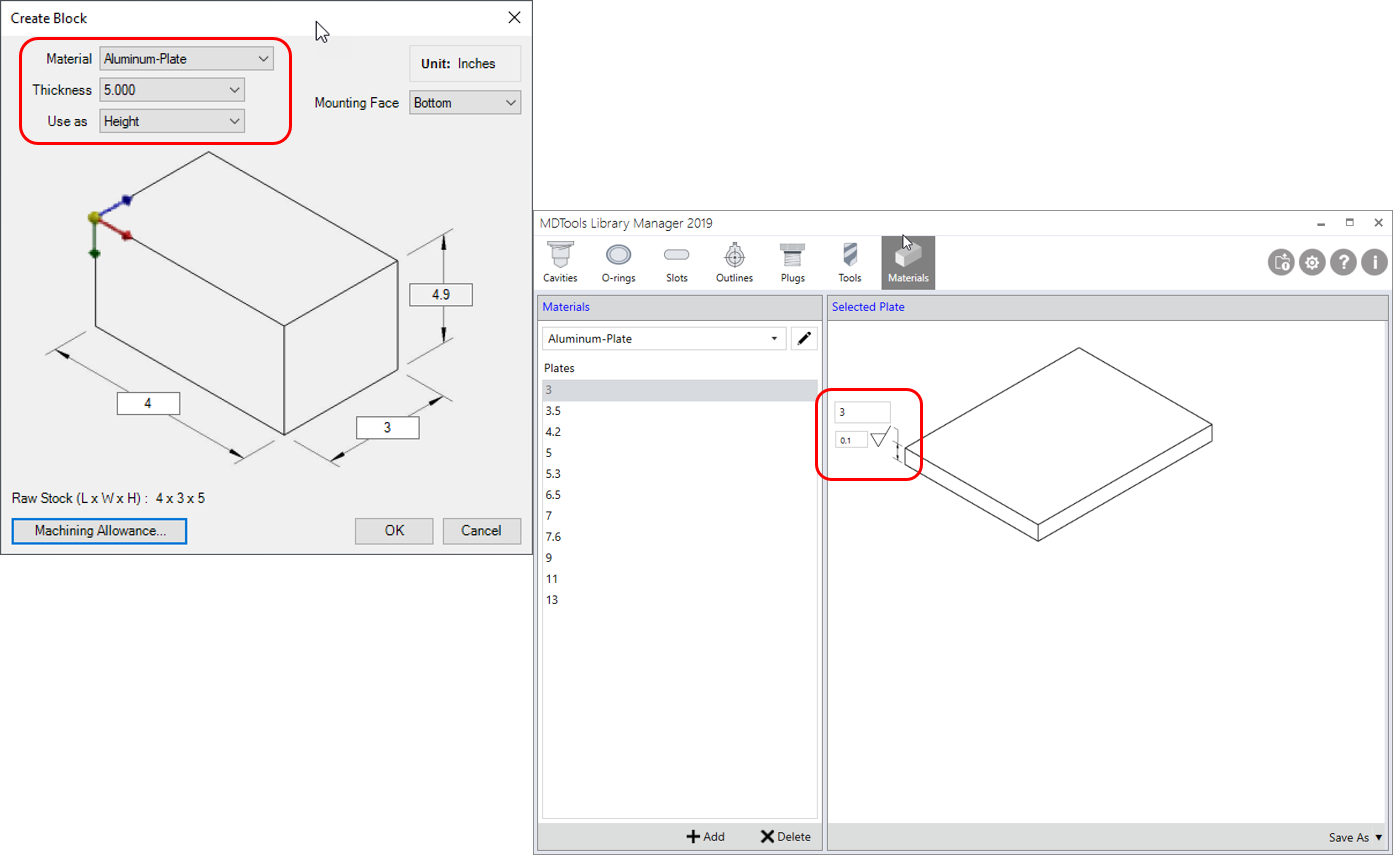Open the help question mark icon
Screen dimensions: 1393x855
[1343, 262]
